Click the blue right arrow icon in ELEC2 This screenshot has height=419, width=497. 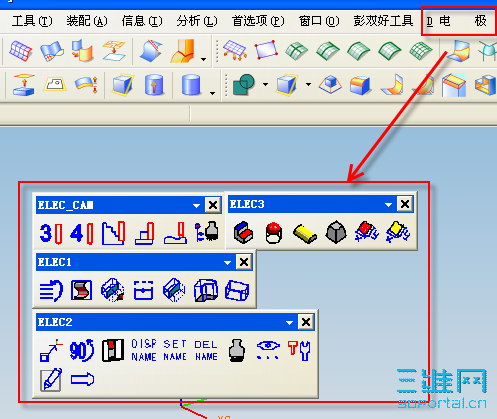[x=82, y=380]
